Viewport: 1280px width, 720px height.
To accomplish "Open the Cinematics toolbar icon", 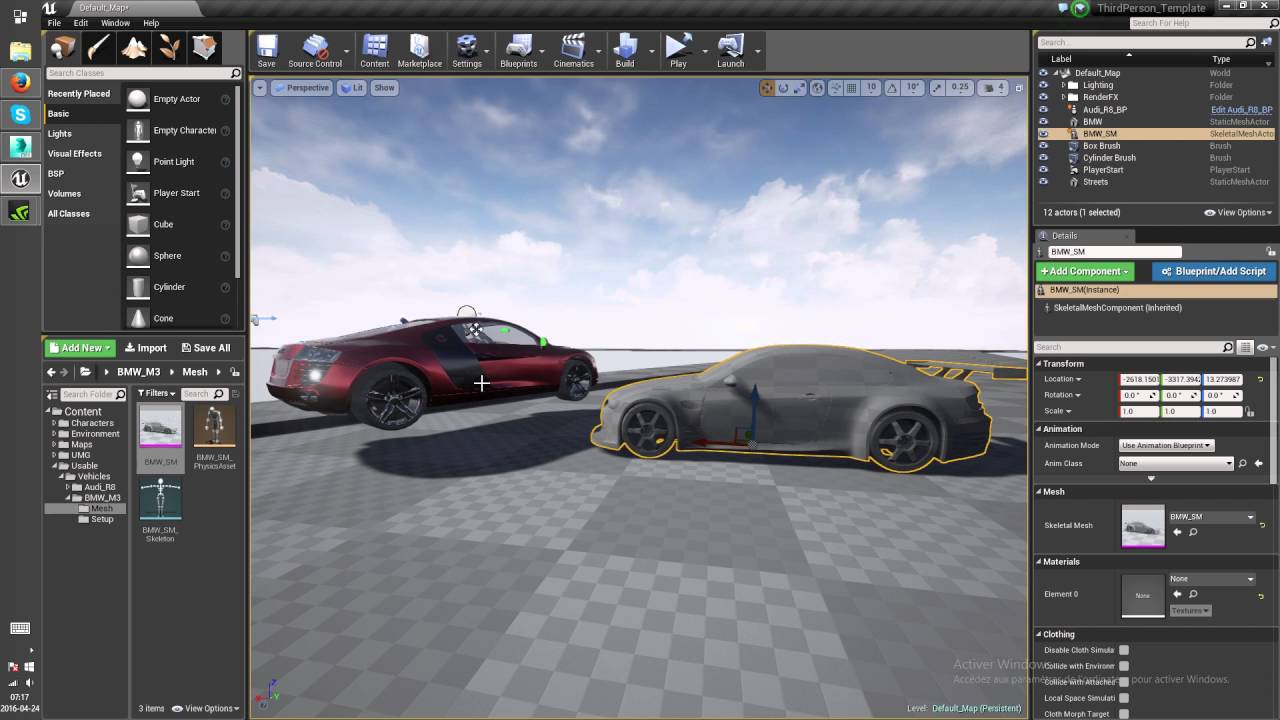I will [573, 51].
